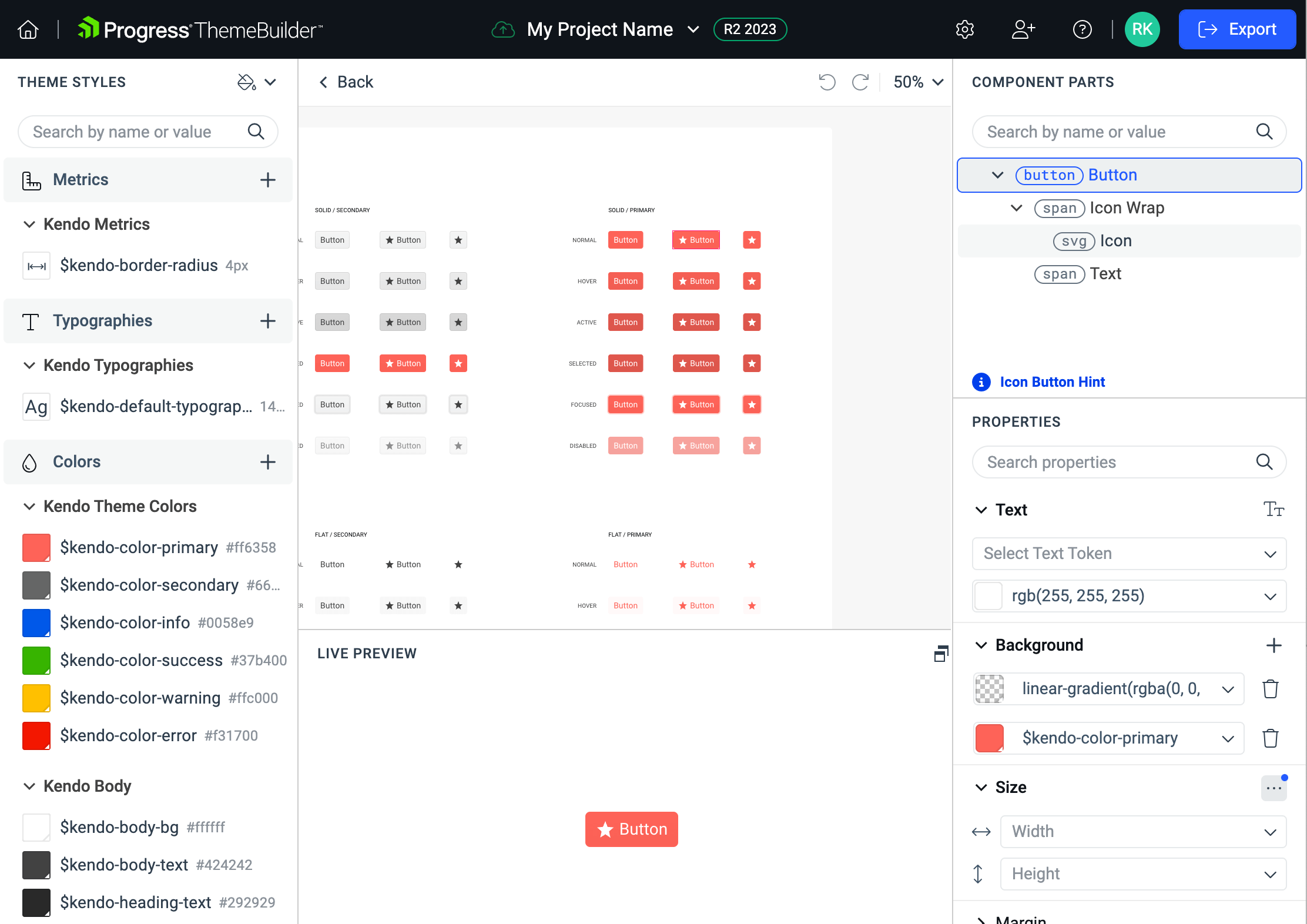
Task: Click the paint bucket fill icon
Action: click(x=247, y=82)
